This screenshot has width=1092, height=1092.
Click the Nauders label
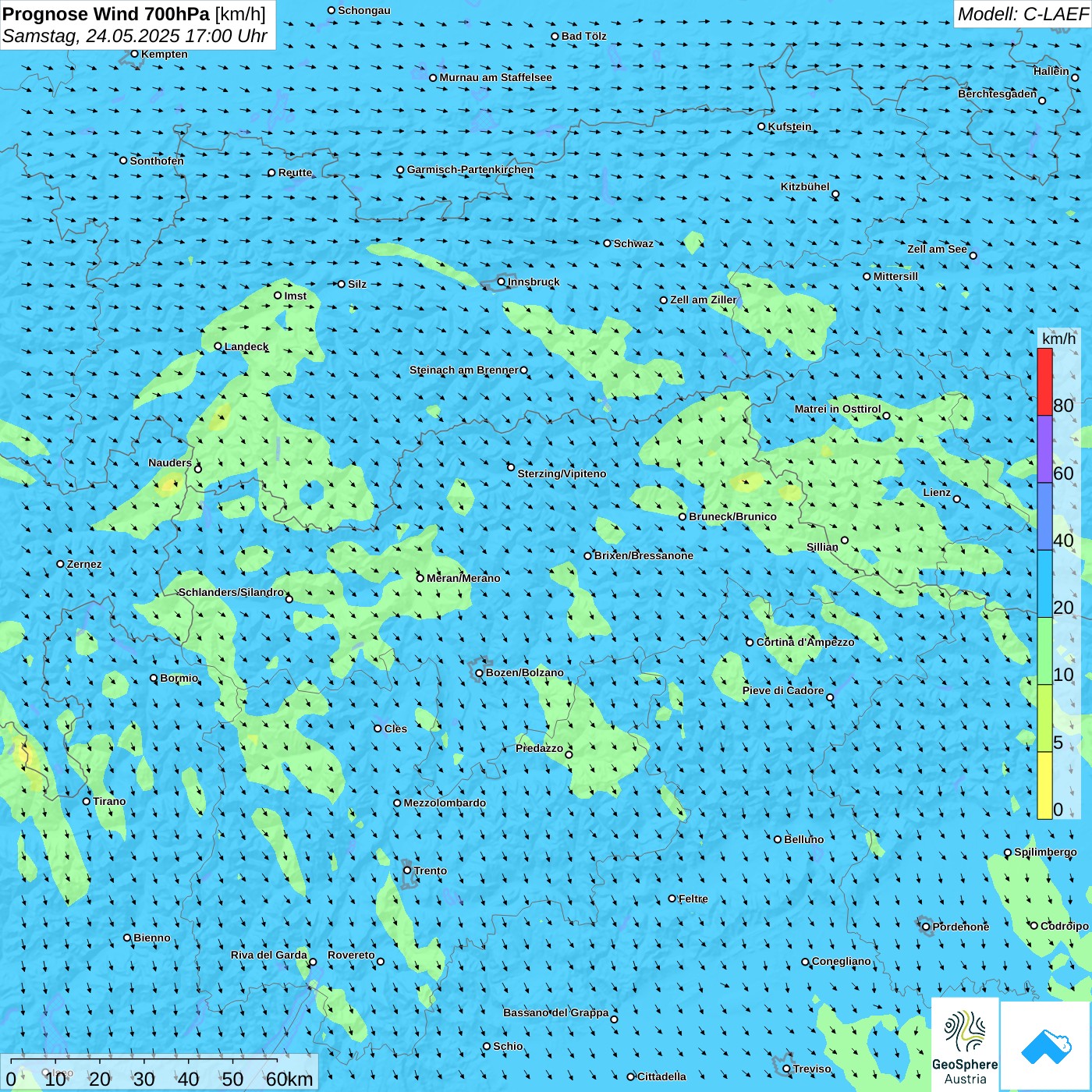pyautogui.click(x=170, y=463)
